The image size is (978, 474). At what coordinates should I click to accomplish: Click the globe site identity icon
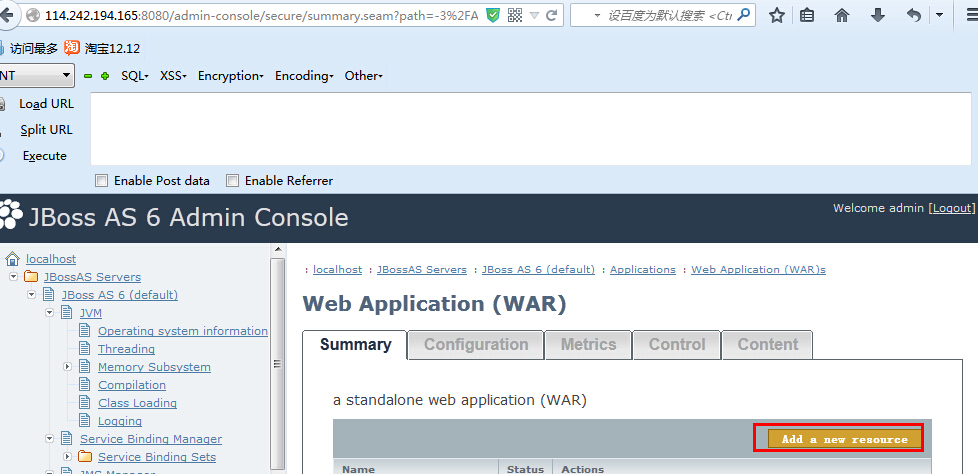pyautogui.click(x=31, y=16)
